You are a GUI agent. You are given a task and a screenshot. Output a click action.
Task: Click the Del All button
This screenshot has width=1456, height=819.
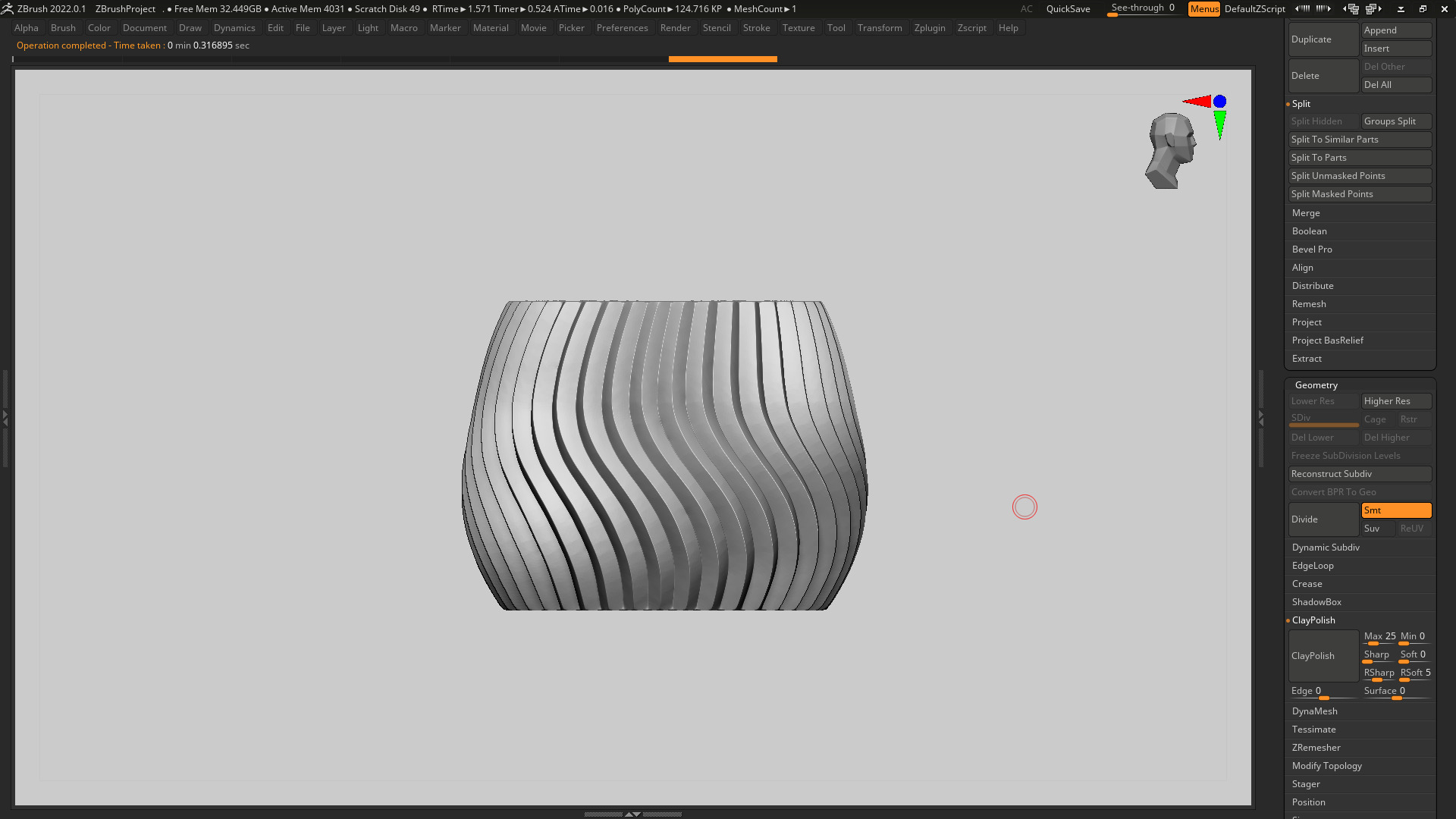coord(1396,85)
